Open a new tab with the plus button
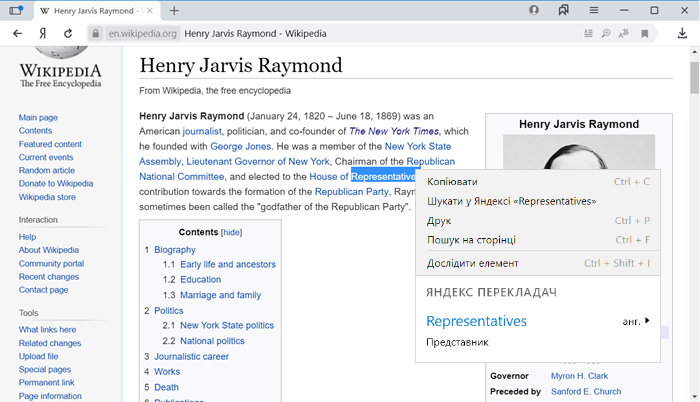Screen dimensions: 700x402 click(x=174, y=11)
